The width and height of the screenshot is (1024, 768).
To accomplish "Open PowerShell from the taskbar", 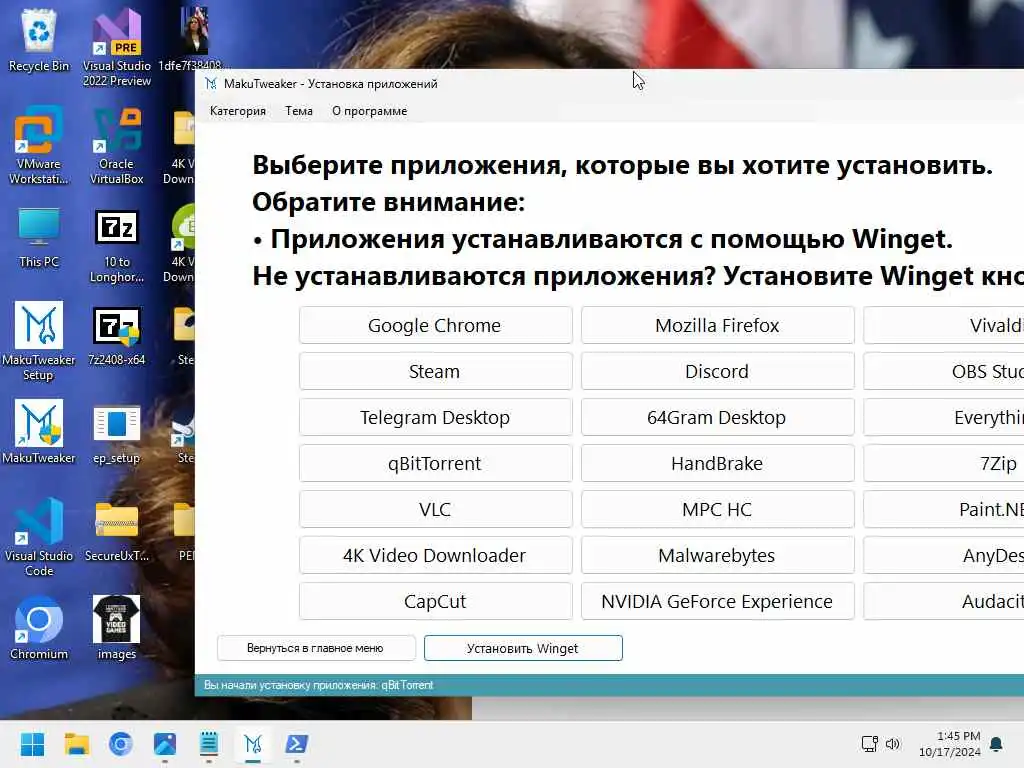I will point(297,744).
